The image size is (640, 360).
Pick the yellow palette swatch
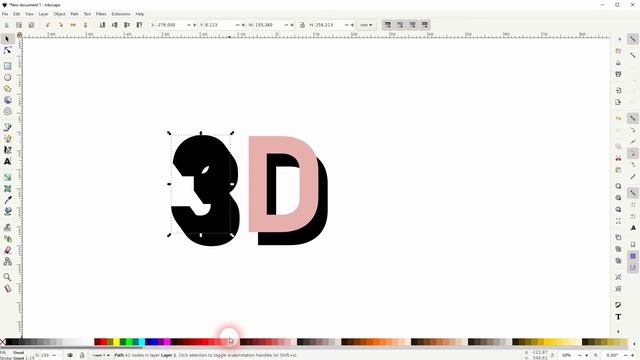[x=116, y=342]
